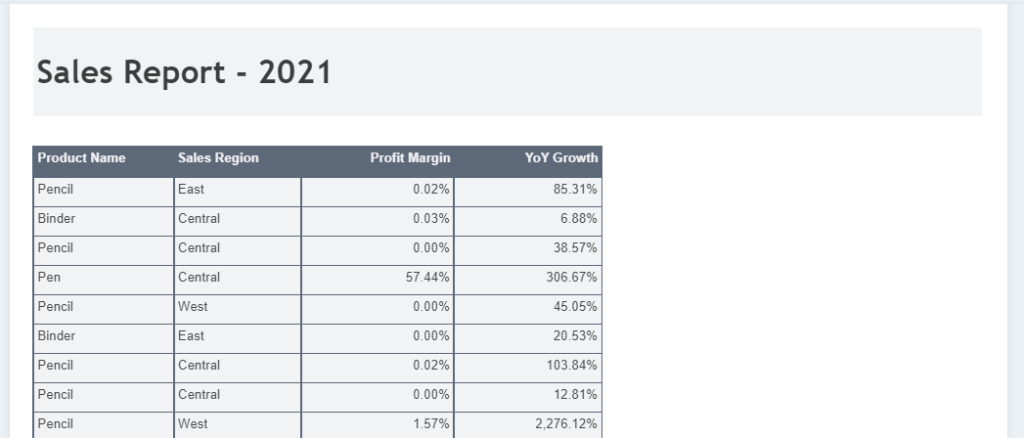Viewport: 1024px width, 438px height.
Task: Select the 57.44% Profit Margin cell
Action: [428, 277]
